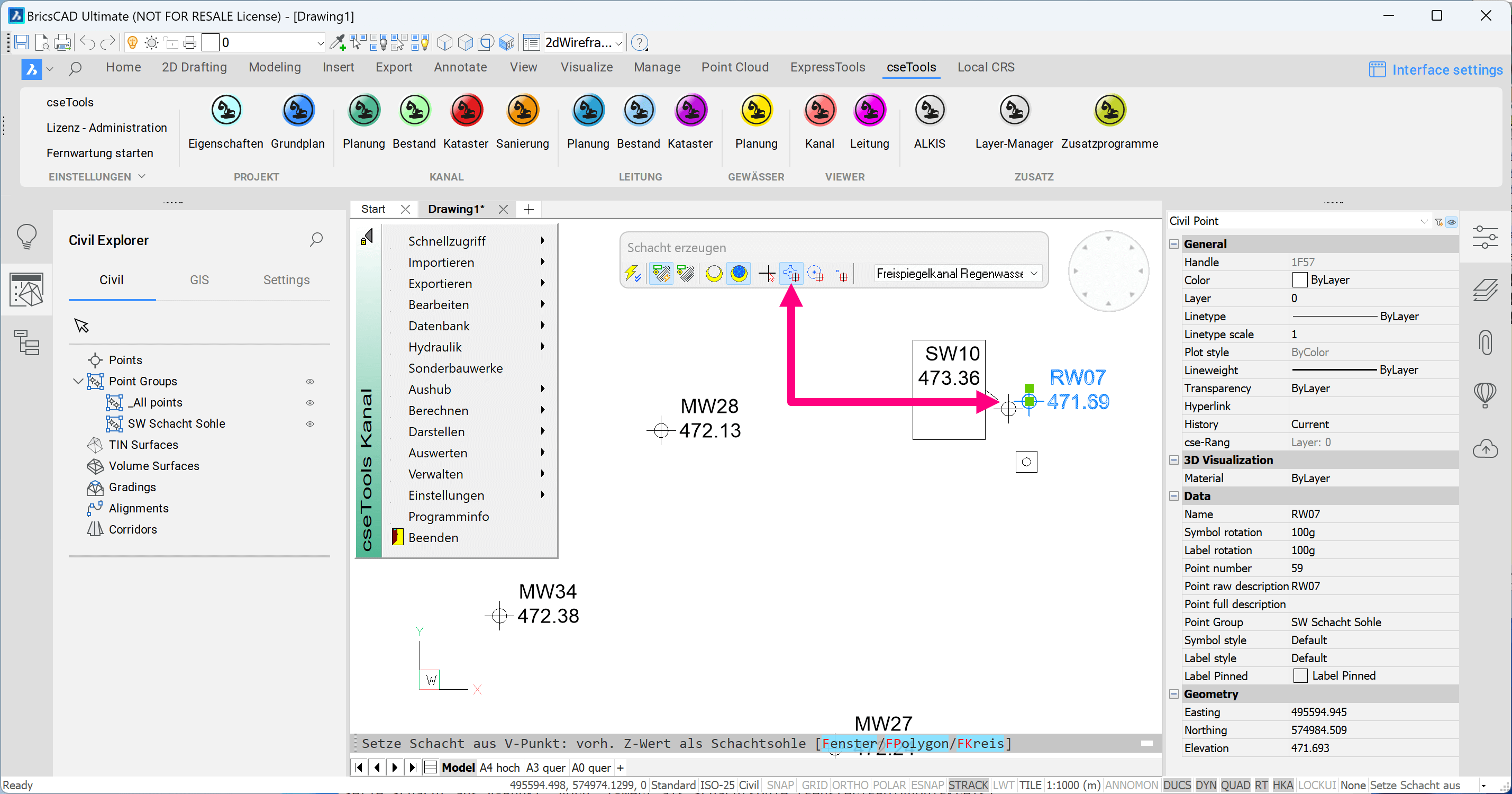Click the Eigenschaften project icon
Screen dimensions: 1512x794
tap(226, 111)
